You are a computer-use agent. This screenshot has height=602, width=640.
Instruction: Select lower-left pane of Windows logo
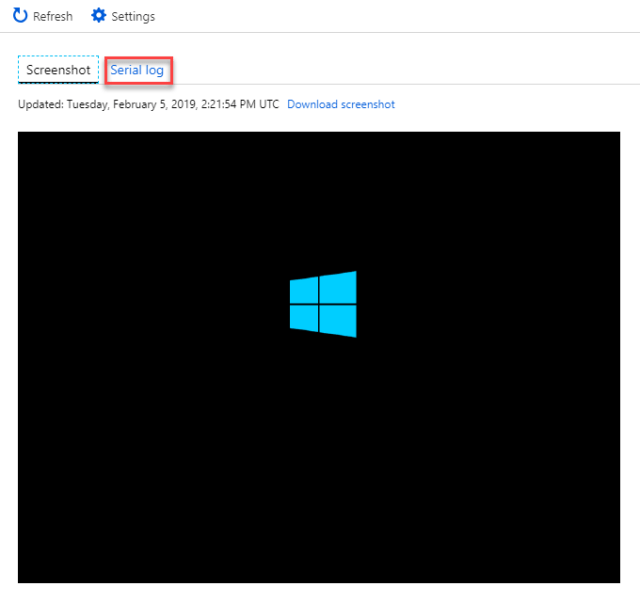[x=304, y=319]
